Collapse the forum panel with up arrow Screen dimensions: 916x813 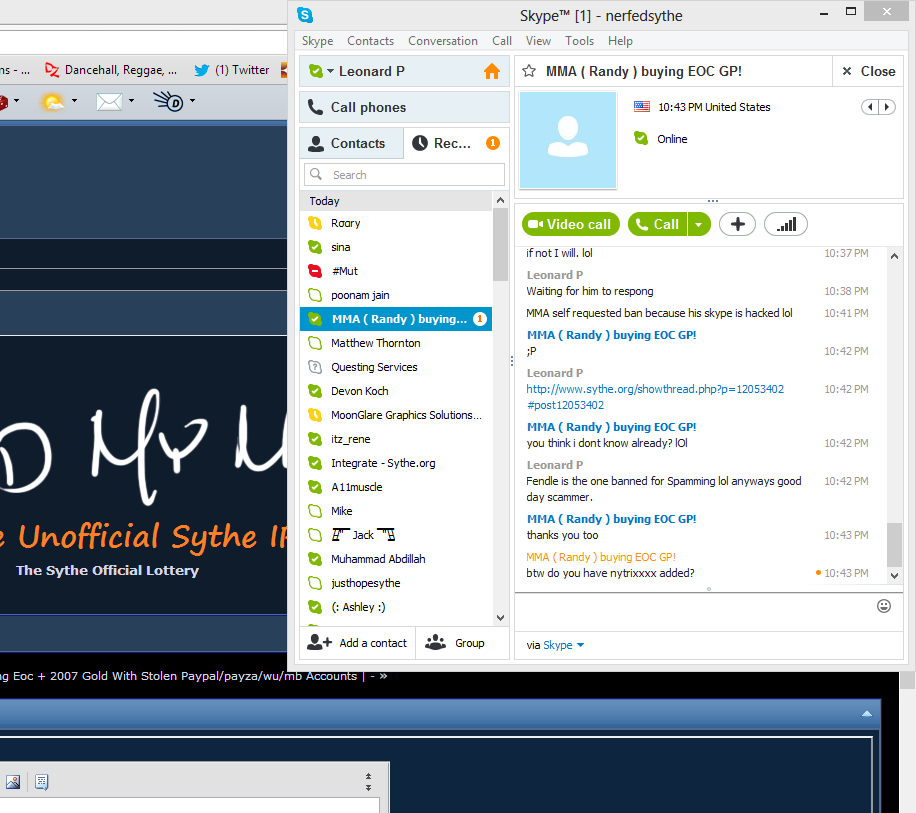[x=867, y=714]
